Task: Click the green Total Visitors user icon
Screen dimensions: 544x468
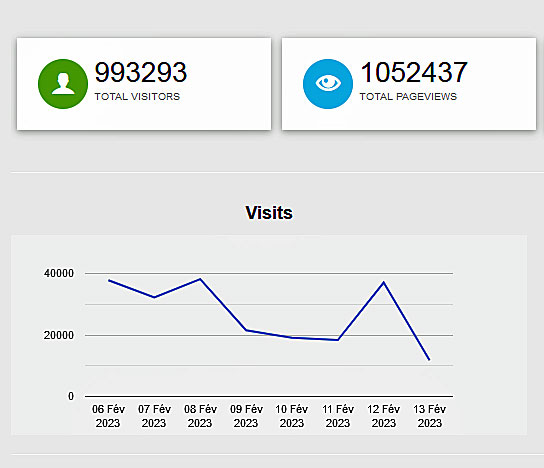Action: [x=63, y=84]
